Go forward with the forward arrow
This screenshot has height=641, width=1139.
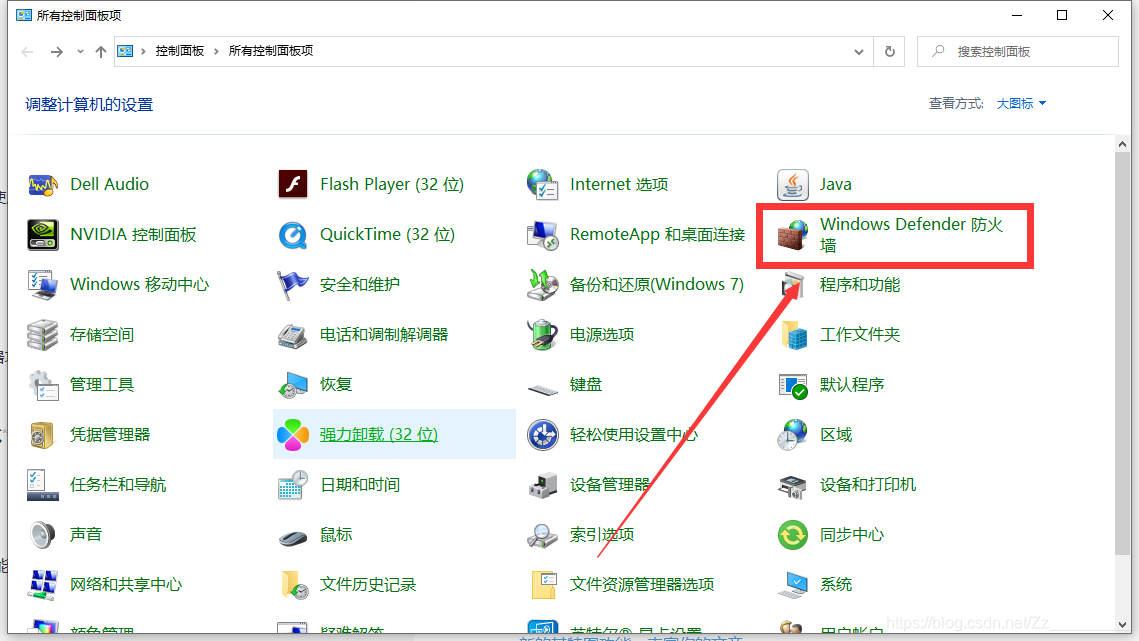tap(56, 52)
